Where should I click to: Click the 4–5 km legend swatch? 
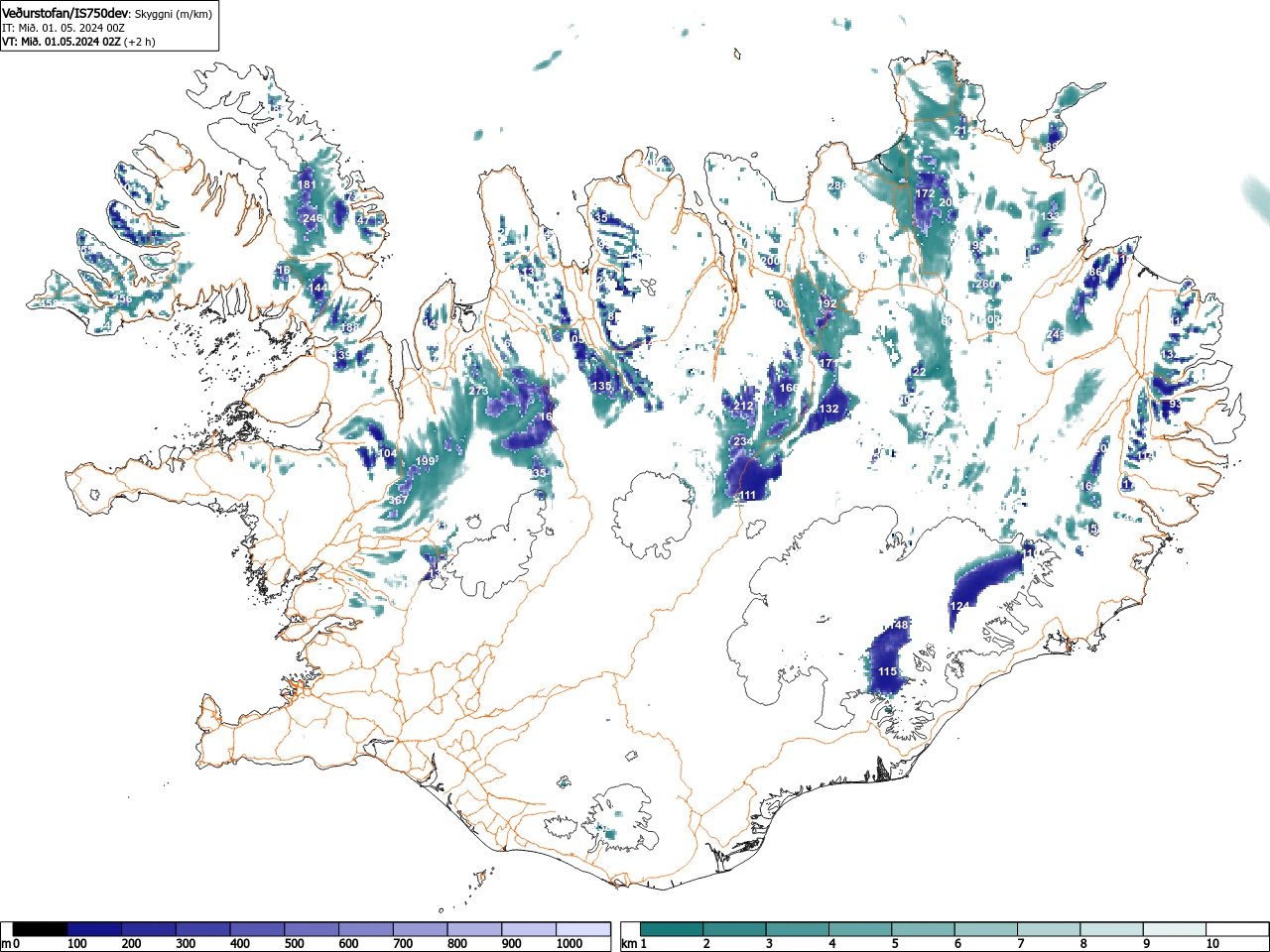860,929
